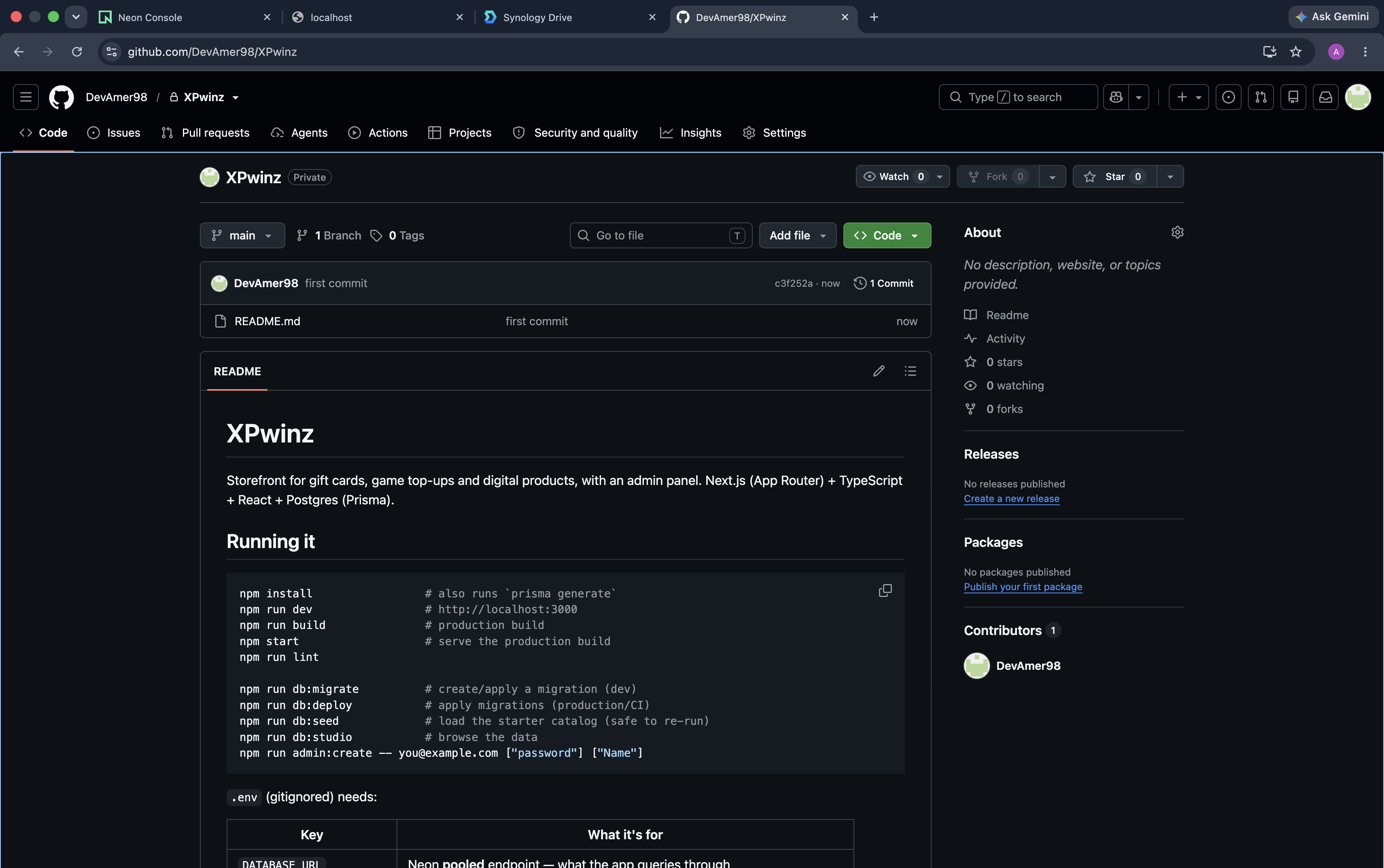Open the Create new plus dropdown
This screenshot has height=868, width=1384.
(1189, 97)
